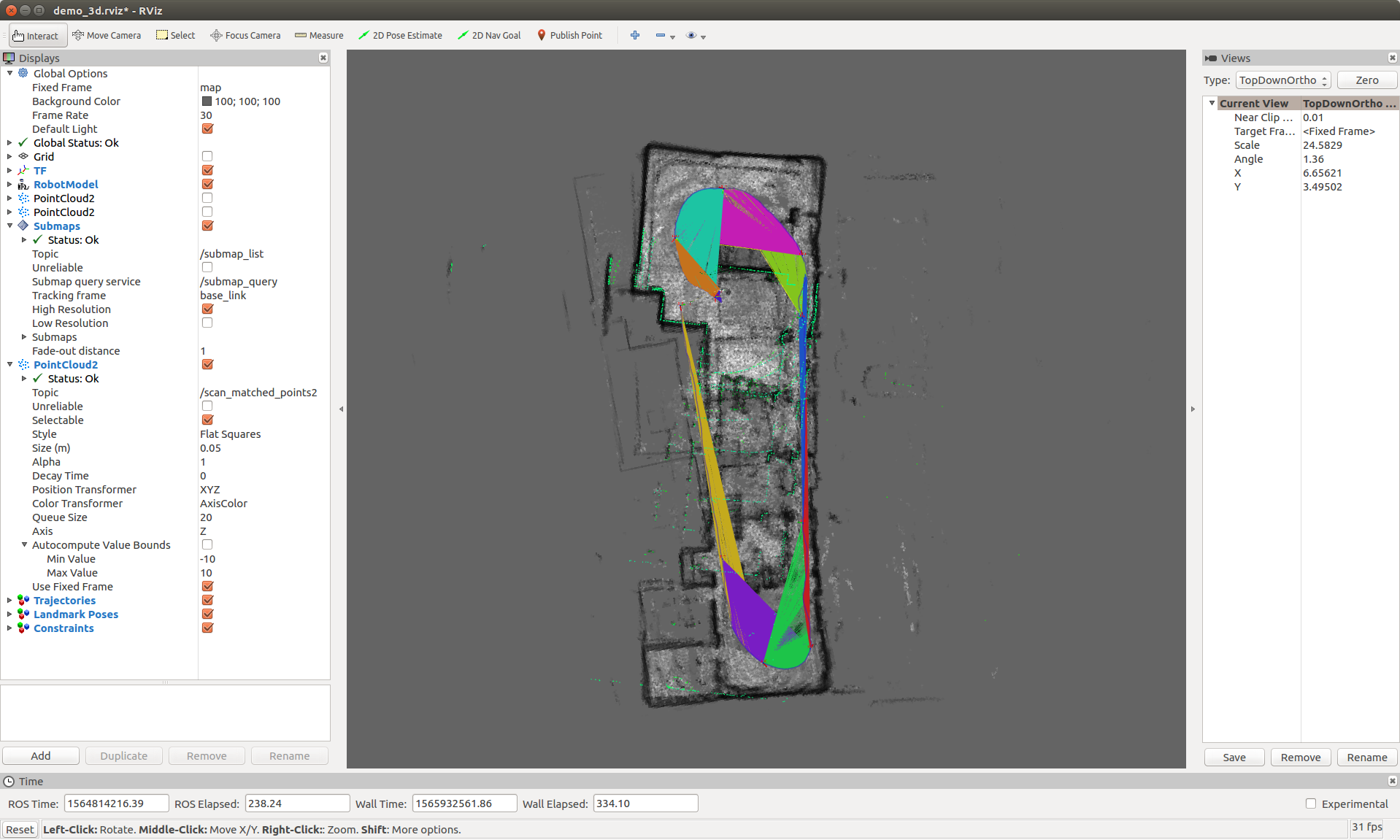
Task: Open the Background Color swatch
Action: coord(207,101)
